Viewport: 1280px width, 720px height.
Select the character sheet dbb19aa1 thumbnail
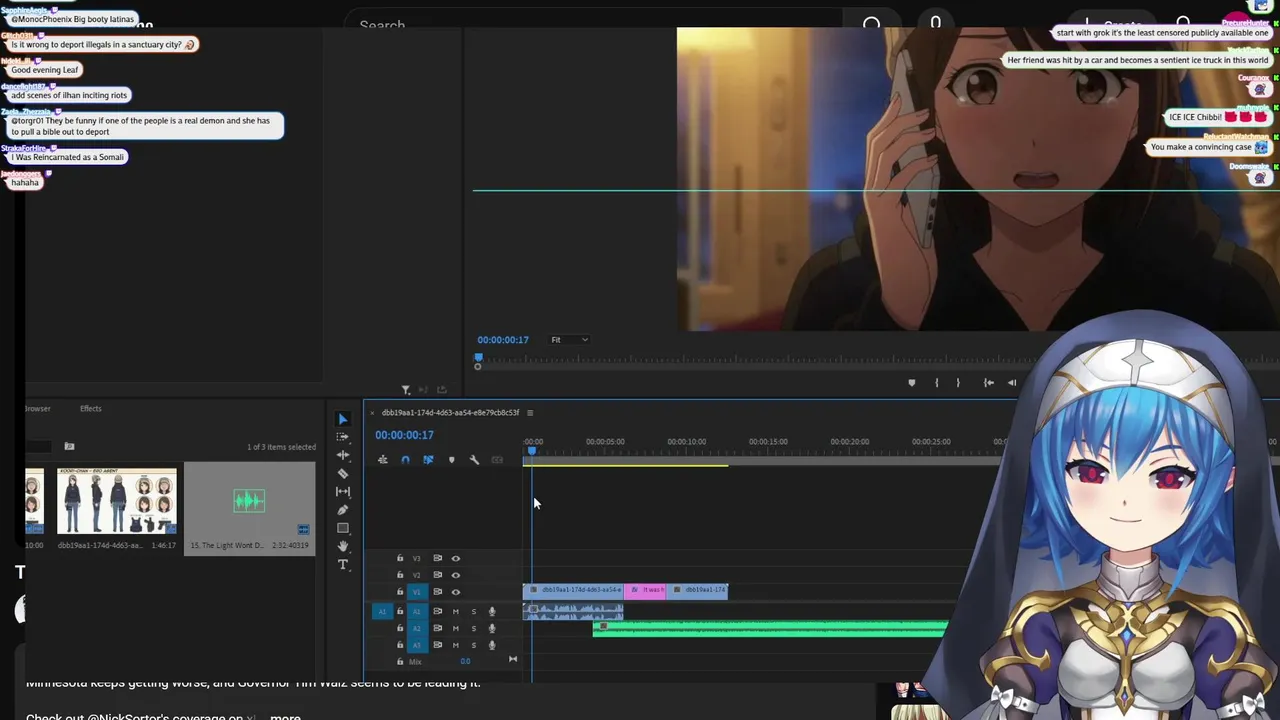point(117,501)
